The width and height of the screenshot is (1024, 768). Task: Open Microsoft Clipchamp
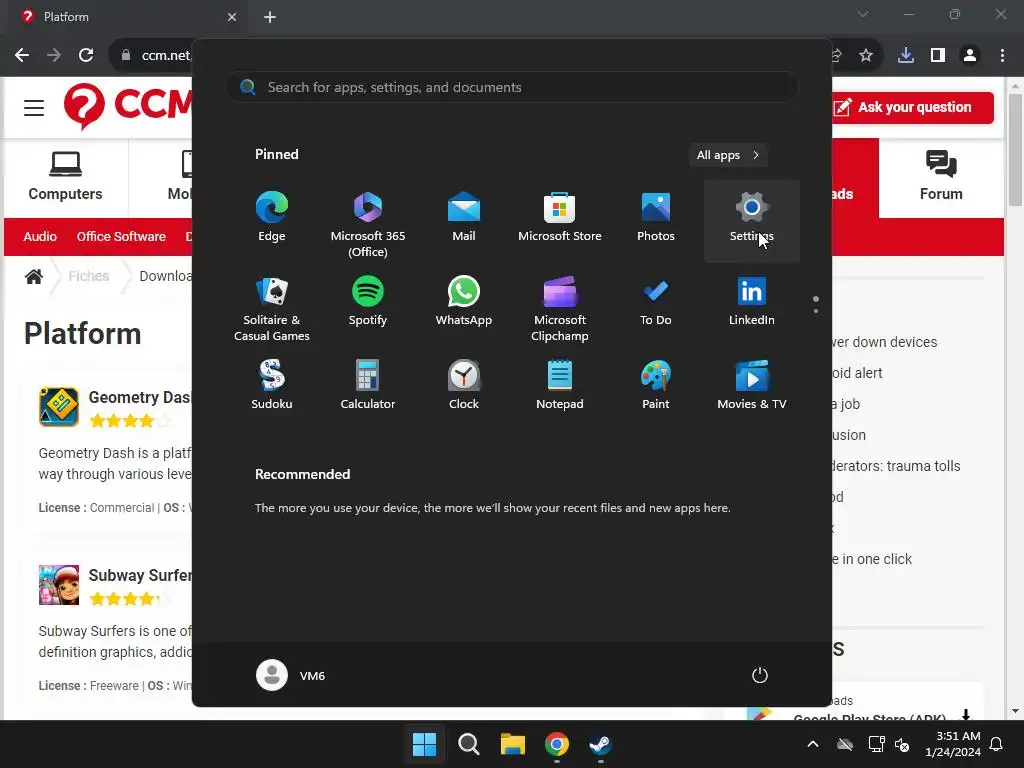click(560, 309)
